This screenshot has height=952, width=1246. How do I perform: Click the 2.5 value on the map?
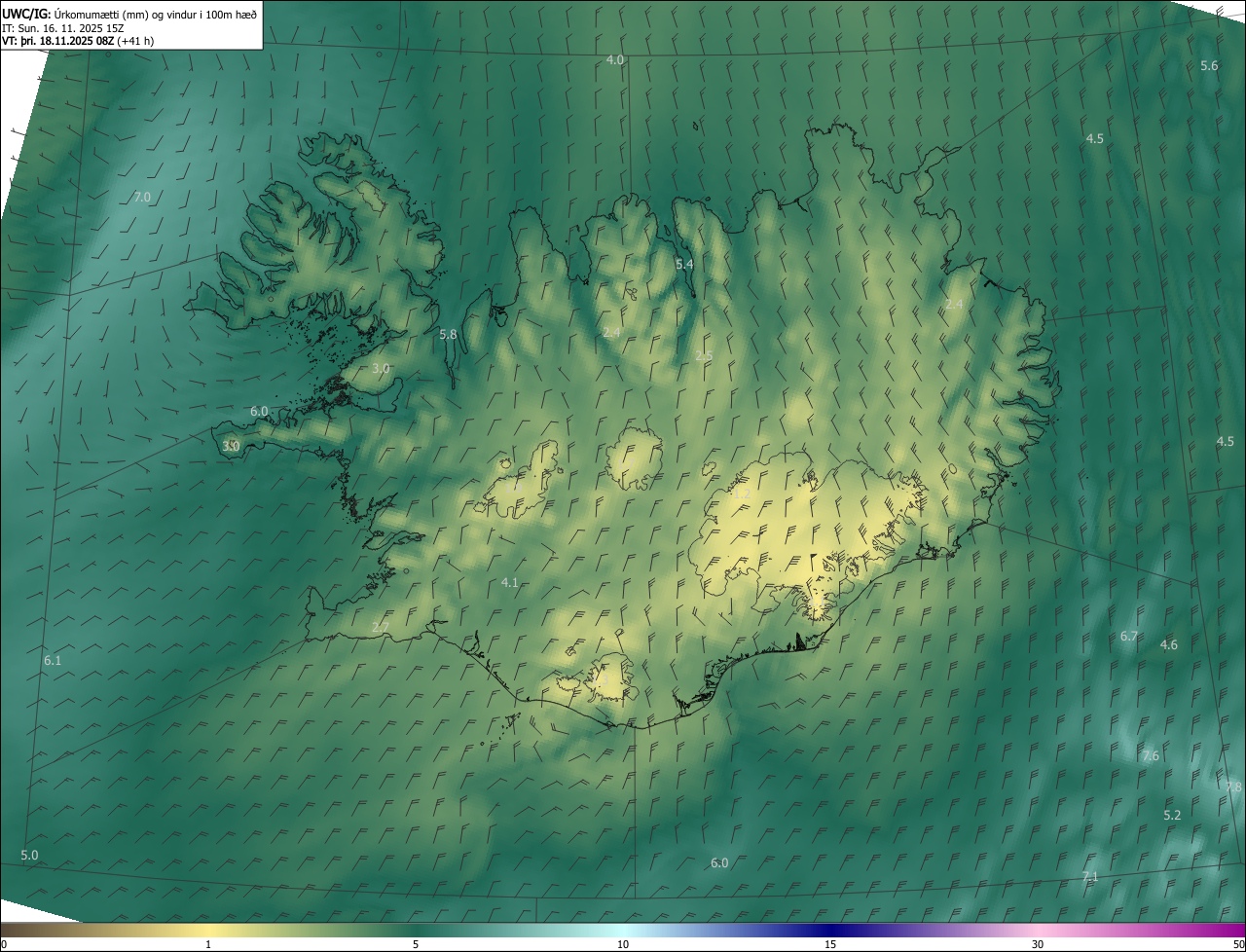(x=704, y=356)
